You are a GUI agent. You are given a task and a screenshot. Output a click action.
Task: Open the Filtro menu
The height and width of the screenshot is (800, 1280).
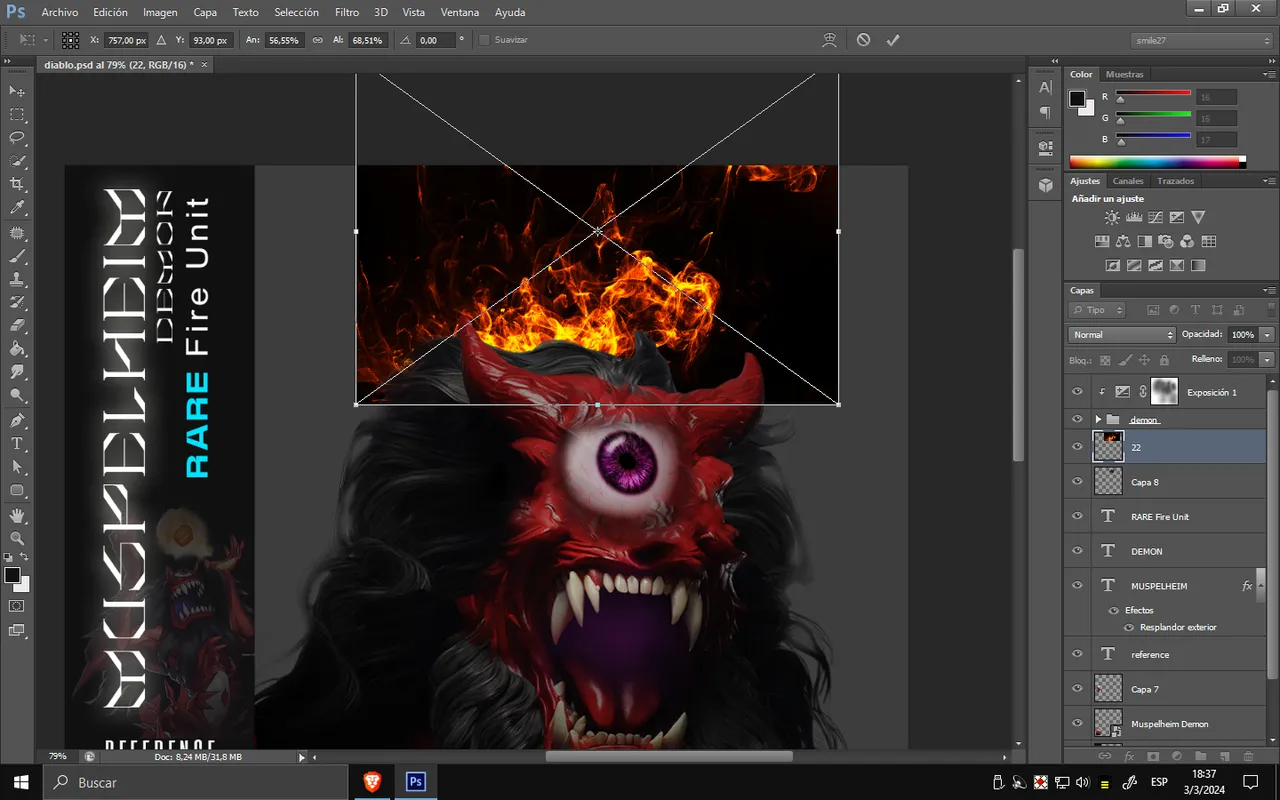pyautogui.click(x=347, y=12)
